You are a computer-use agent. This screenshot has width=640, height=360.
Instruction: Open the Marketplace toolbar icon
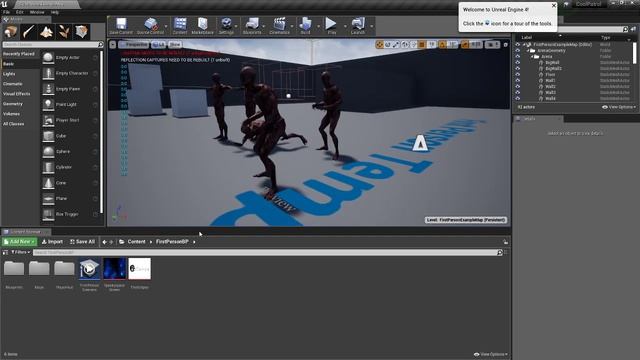(202, 26)
